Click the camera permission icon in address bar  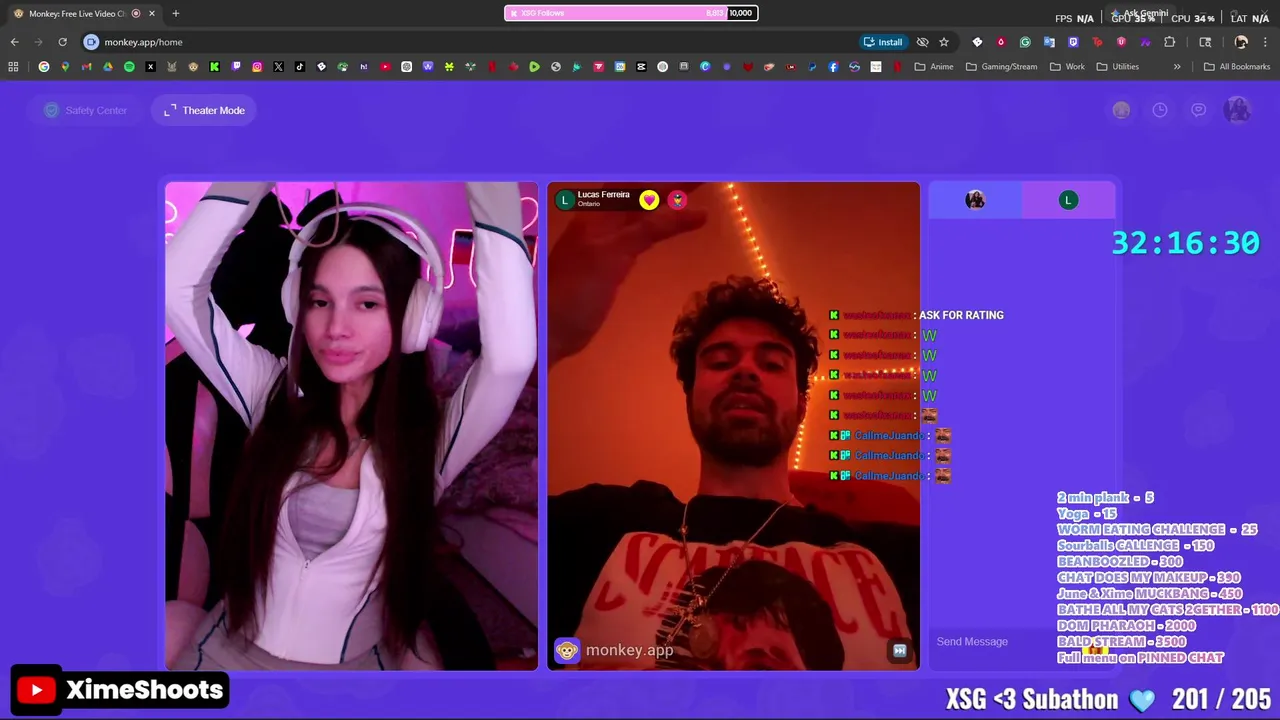(x=91, y=42)
